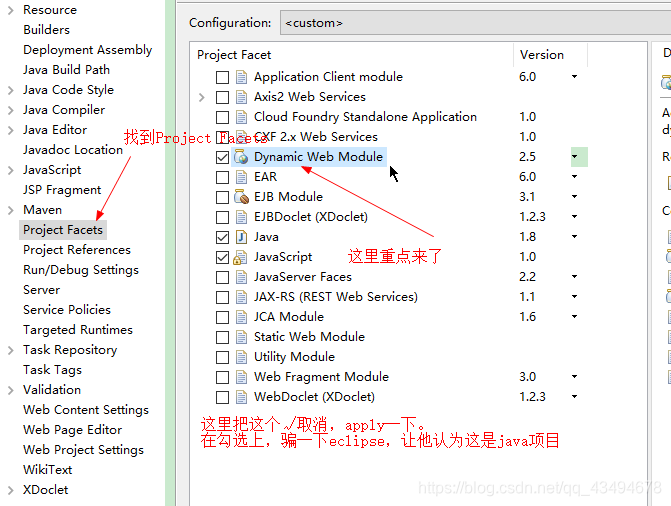Viewport: 671px width, 506px height.
Task: Click the Cloud Foundry Standalone Application icon
Action: [241, 117]
